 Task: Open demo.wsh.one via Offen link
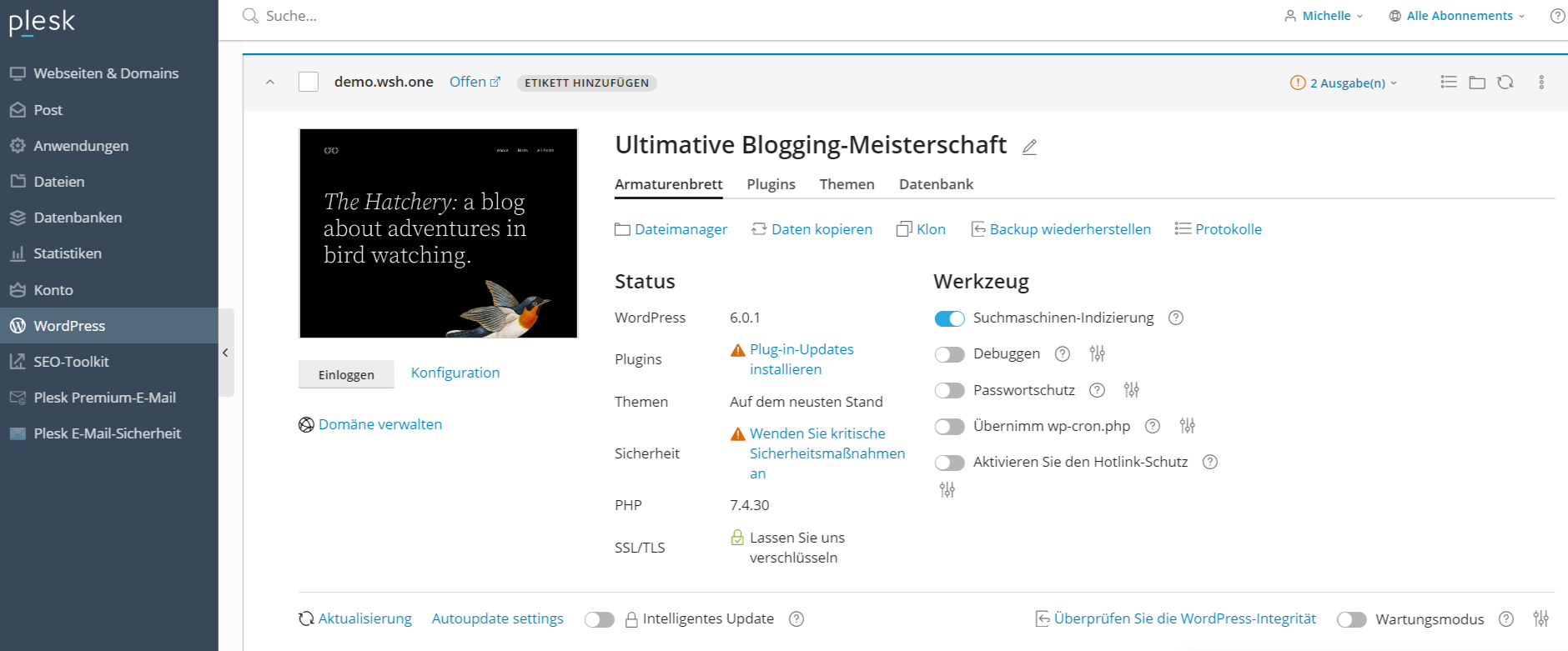475,82
